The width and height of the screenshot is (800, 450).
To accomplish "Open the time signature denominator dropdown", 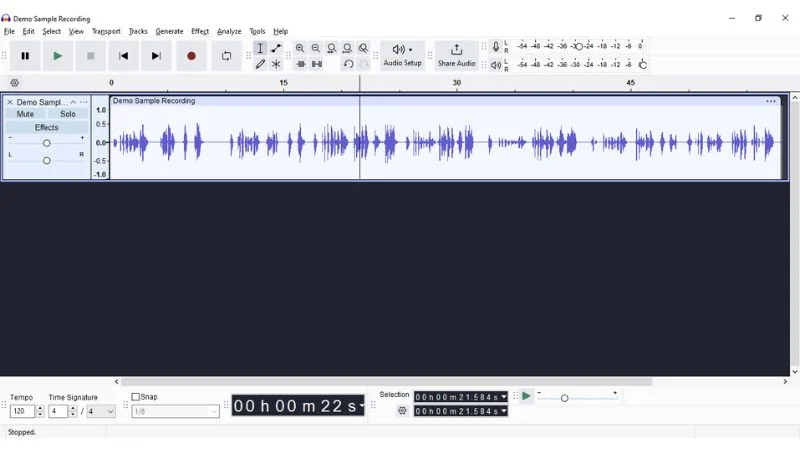I will point(101,411).
